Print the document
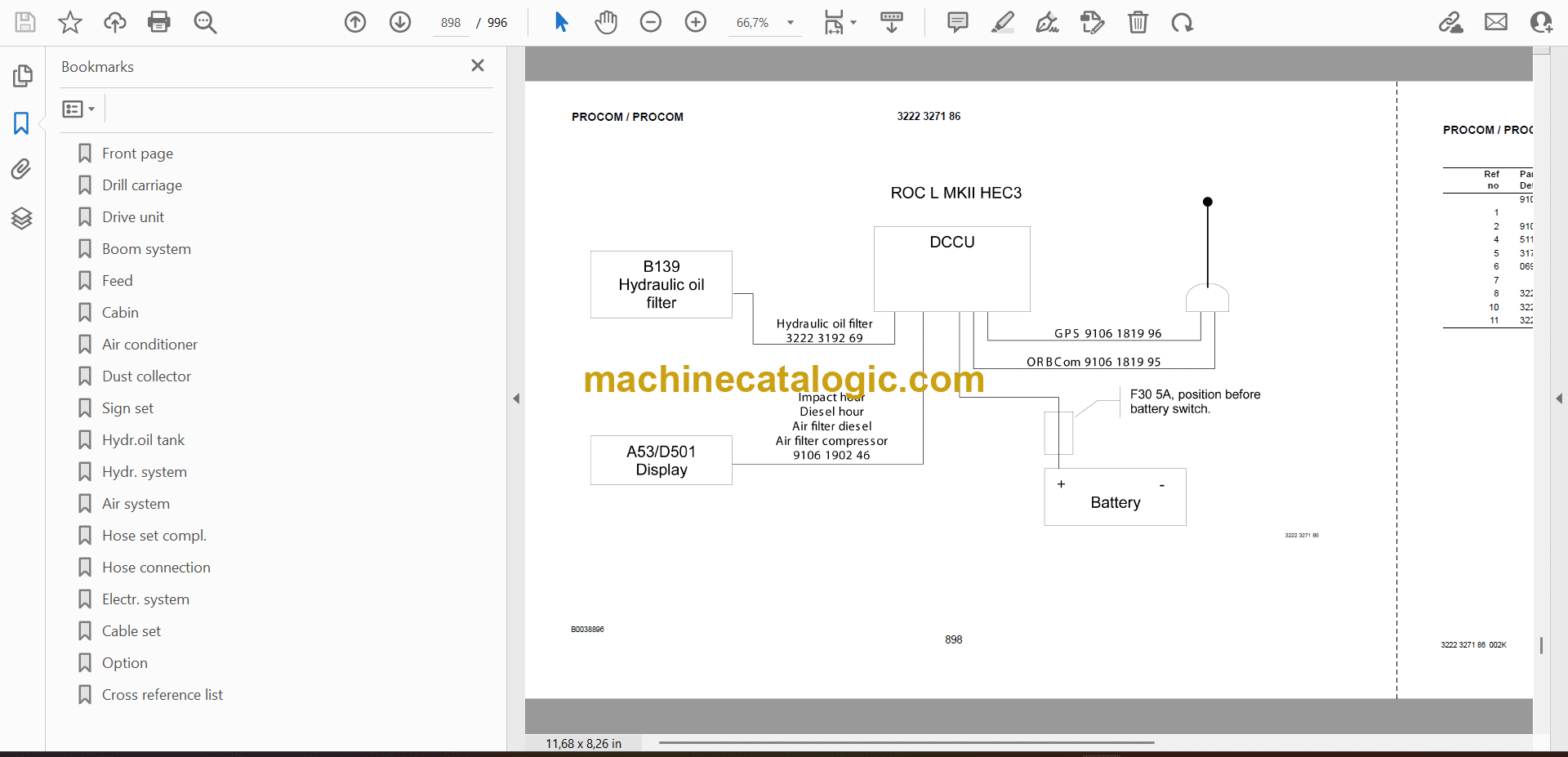This screenshot has height=757, width=1568. (159, 22)
